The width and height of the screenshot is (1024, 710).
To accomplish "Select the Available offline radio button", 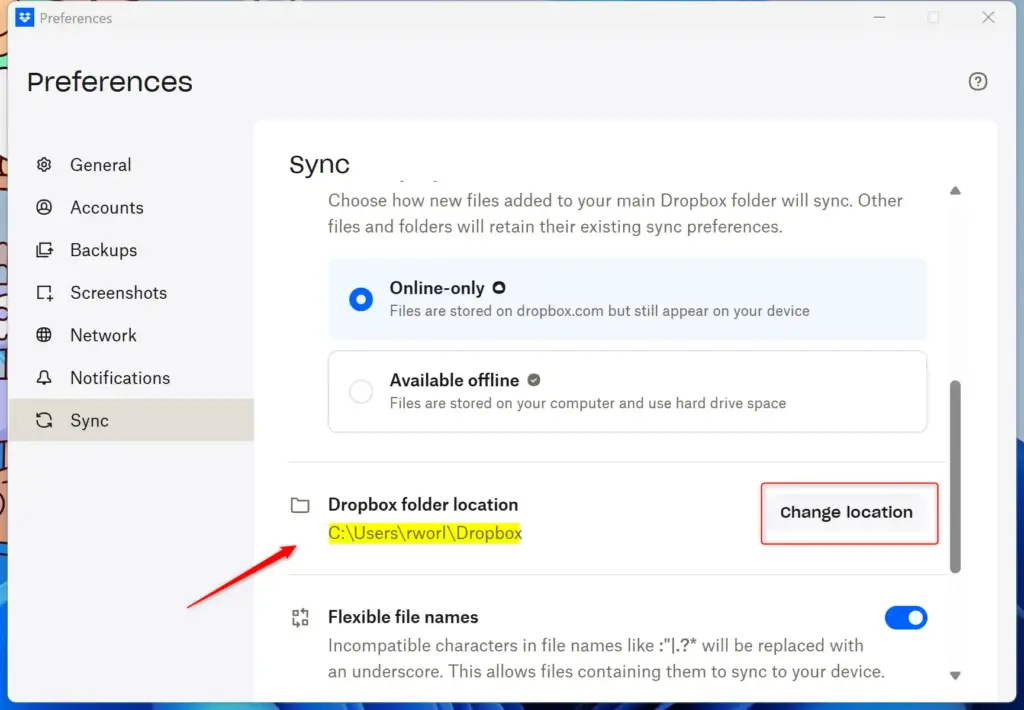I will coord(360,391).
